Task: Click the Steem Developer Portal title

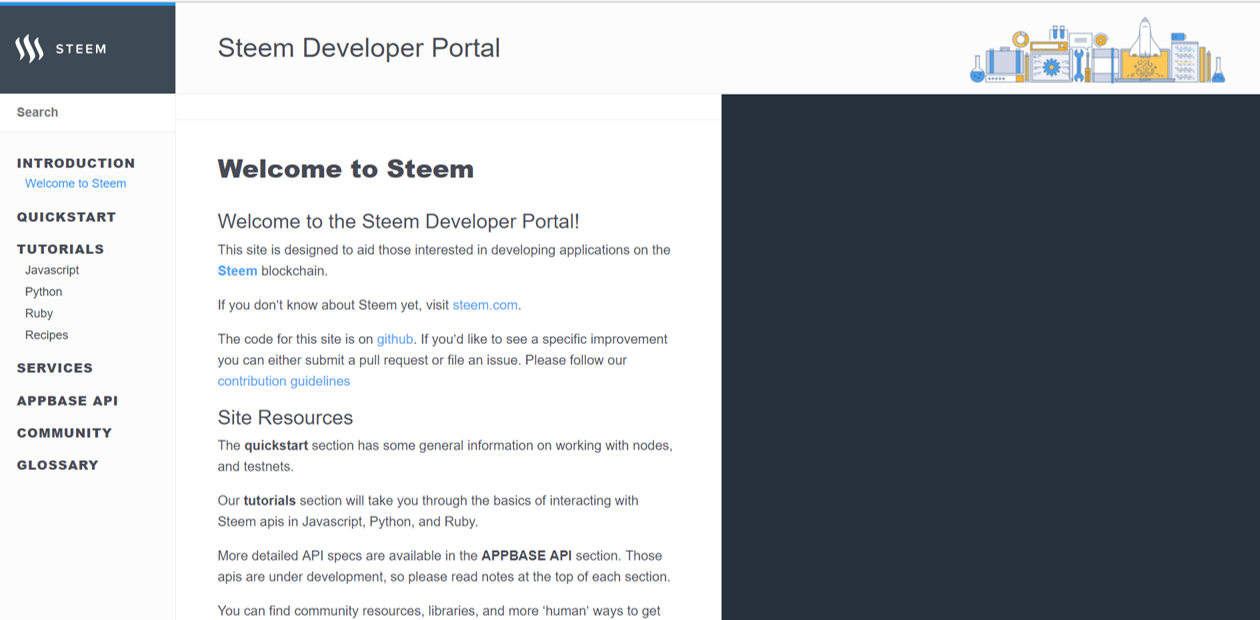Action: point(359,48)
